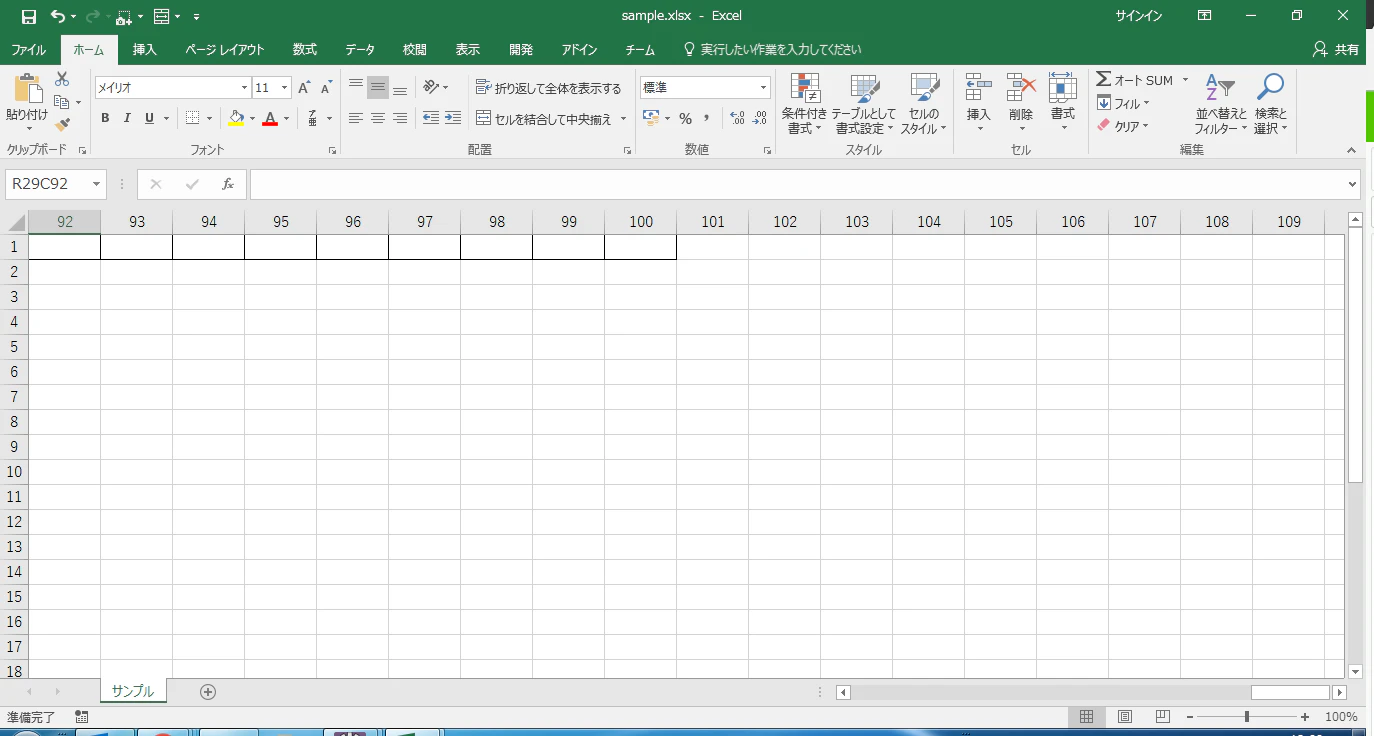Open 並べ替えとフィルター sort and filter
This screenshot has width=1374, height=736.
(x=1221, y=104)
